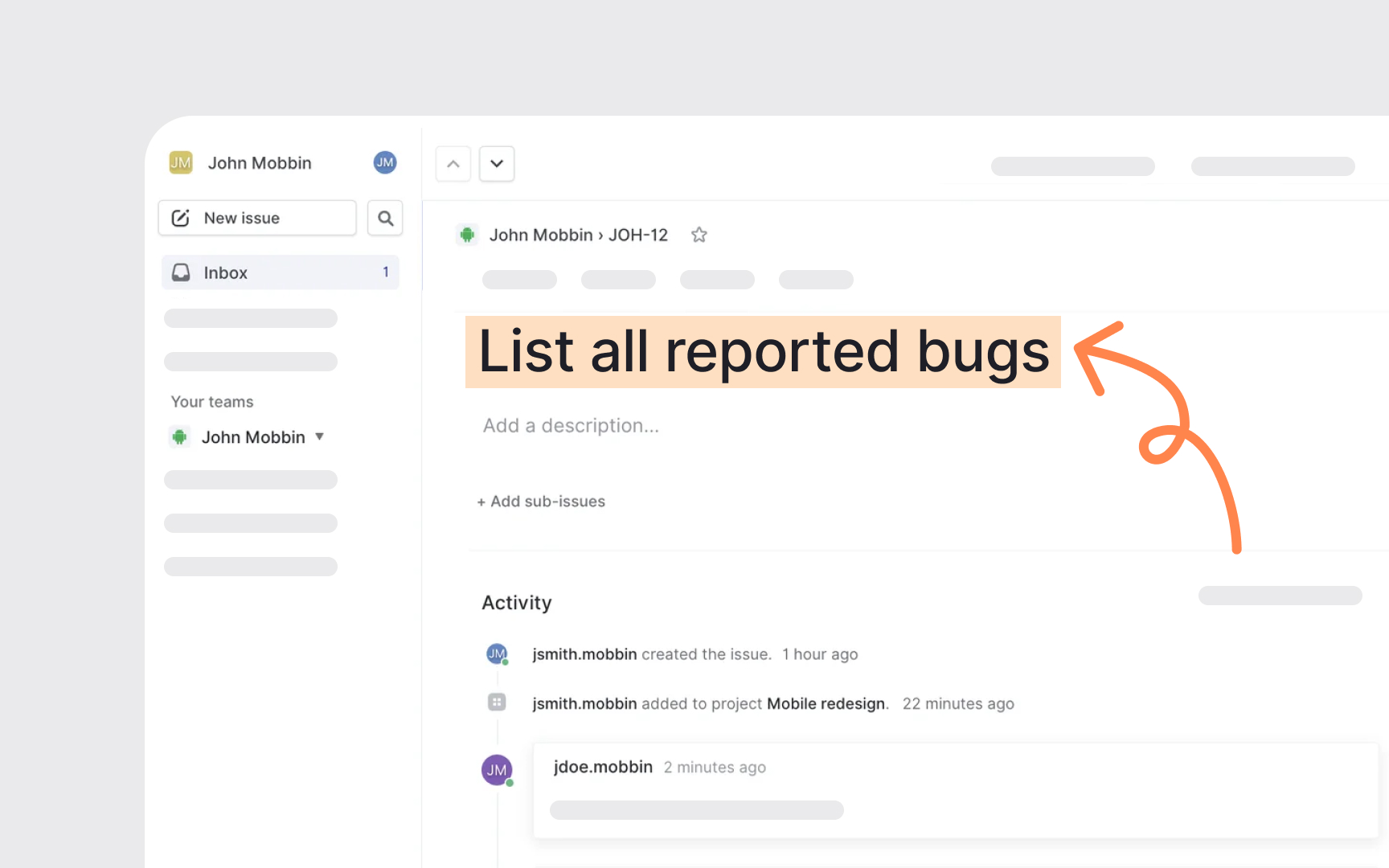Open the John Mobbin workspace menu
The width and height of the screenshot is (1389, 868).
[x=259, y=163]
